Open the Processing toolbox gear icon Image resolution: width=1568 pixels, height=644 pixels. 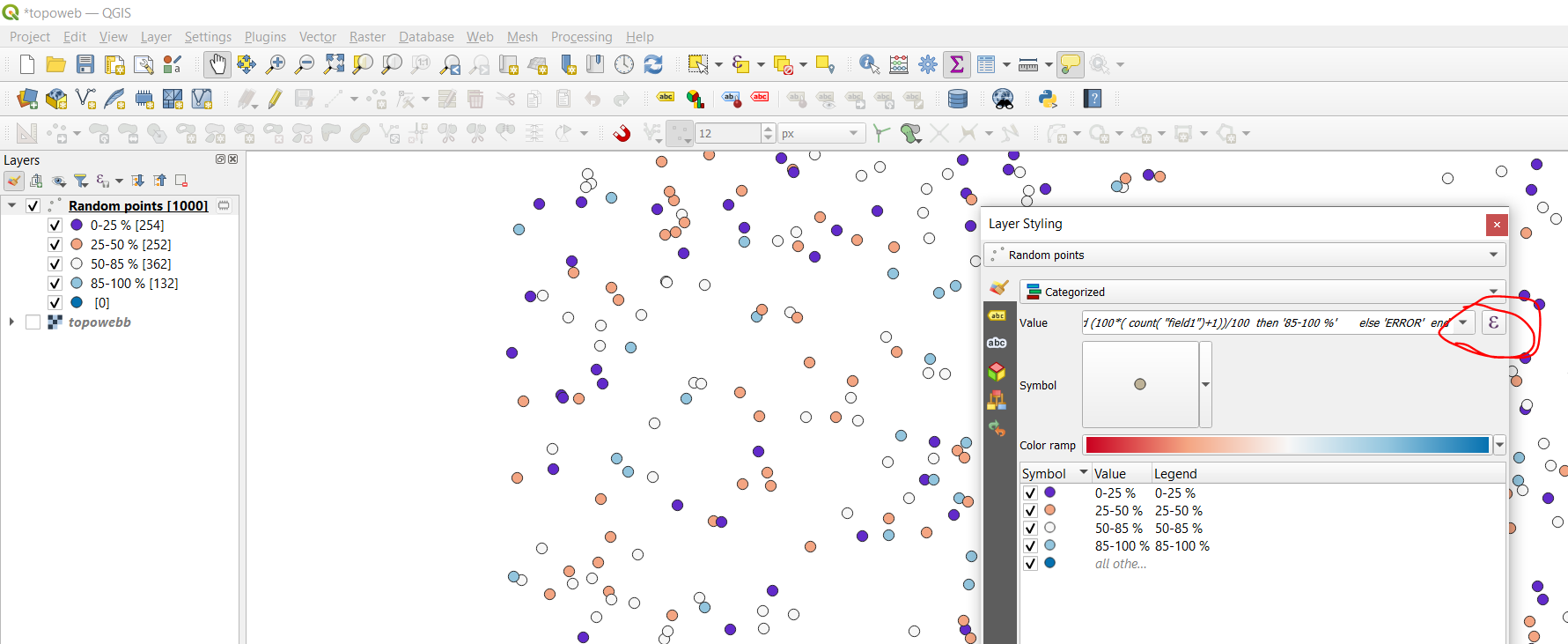(x=928, y=64)
